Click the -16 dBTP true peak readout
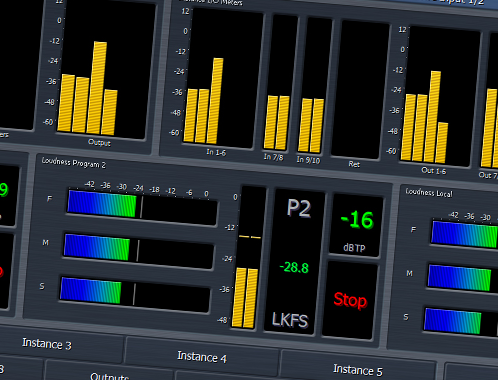Image resolution: width=498 pixels, height=380 pixels. click(x=356, y=226)
